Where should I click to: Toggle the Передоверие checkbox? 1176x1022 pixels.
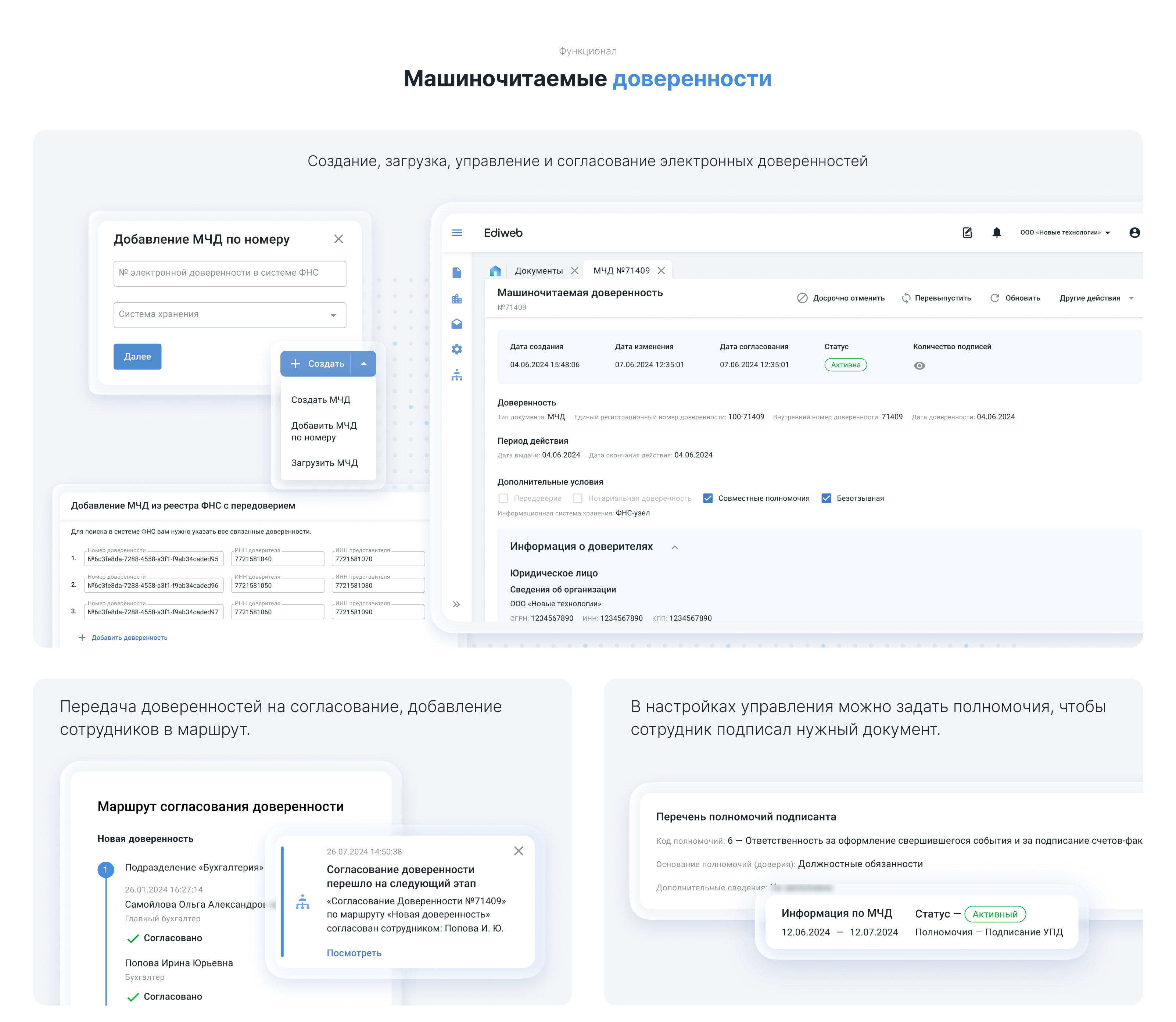coord(503,499)
